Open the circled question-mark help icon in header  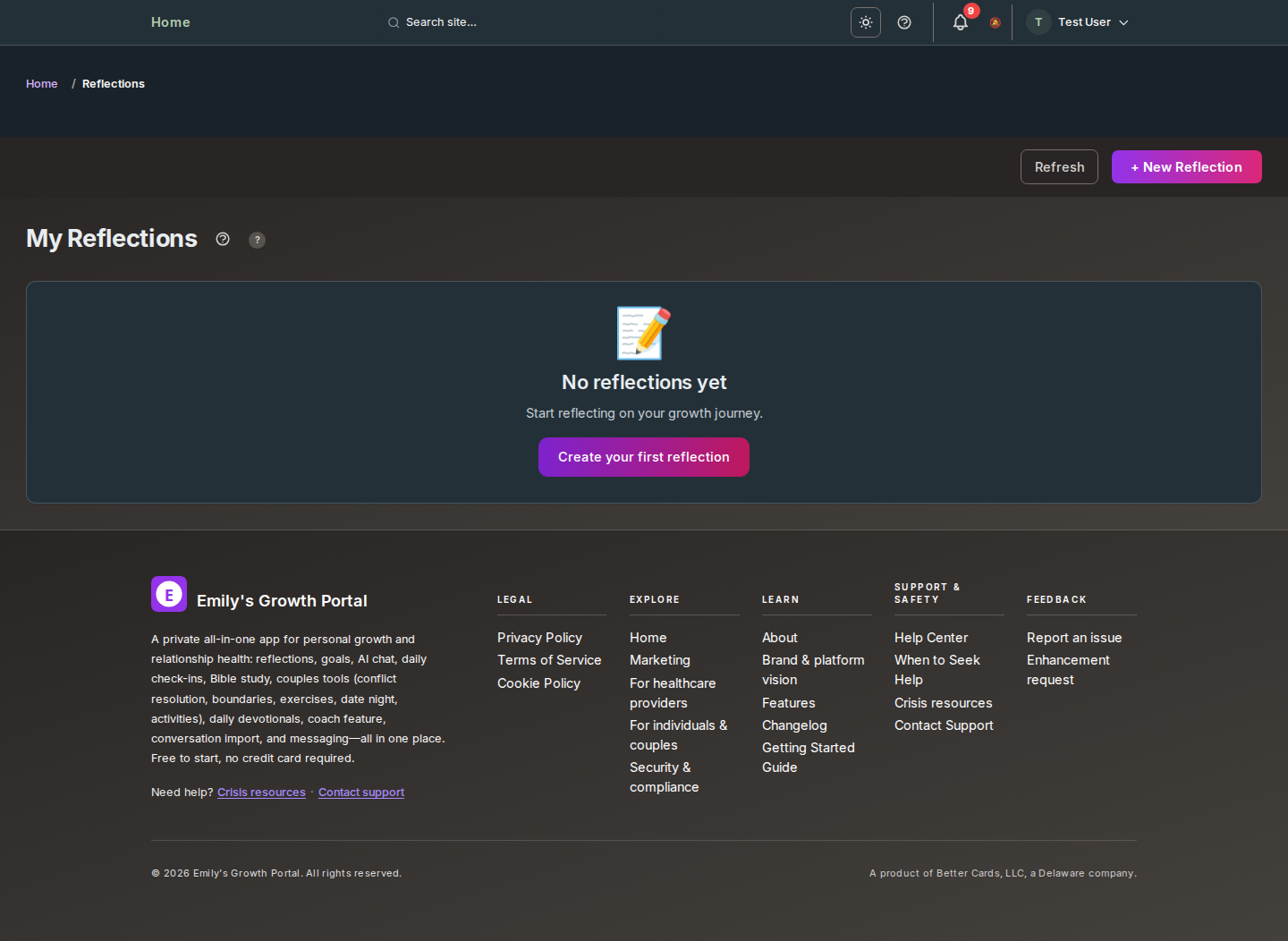point(904,22)
